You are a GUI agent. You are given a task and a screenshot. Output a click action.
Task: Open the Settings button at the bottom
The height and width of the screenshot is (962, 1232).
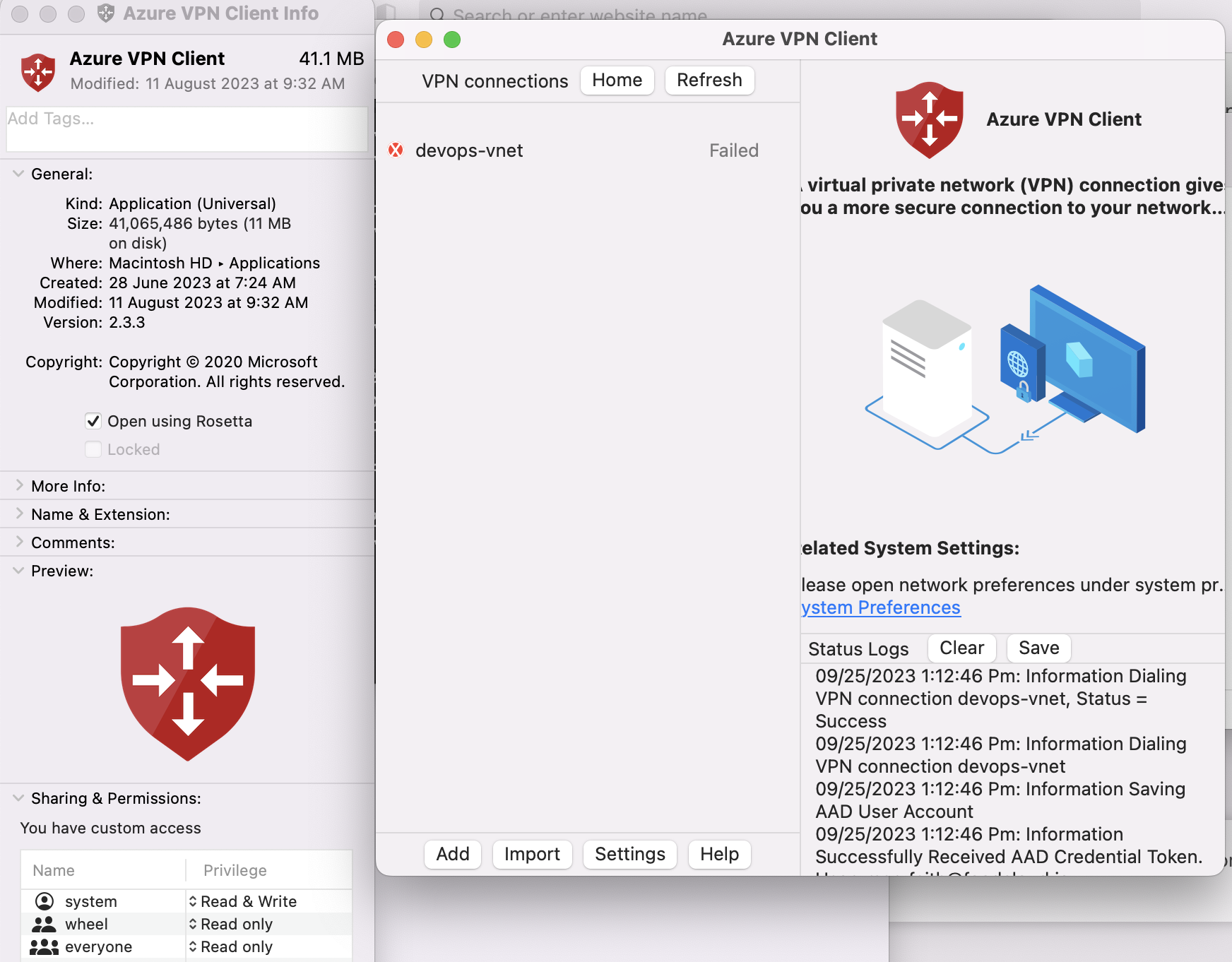[x=630, y=854]
